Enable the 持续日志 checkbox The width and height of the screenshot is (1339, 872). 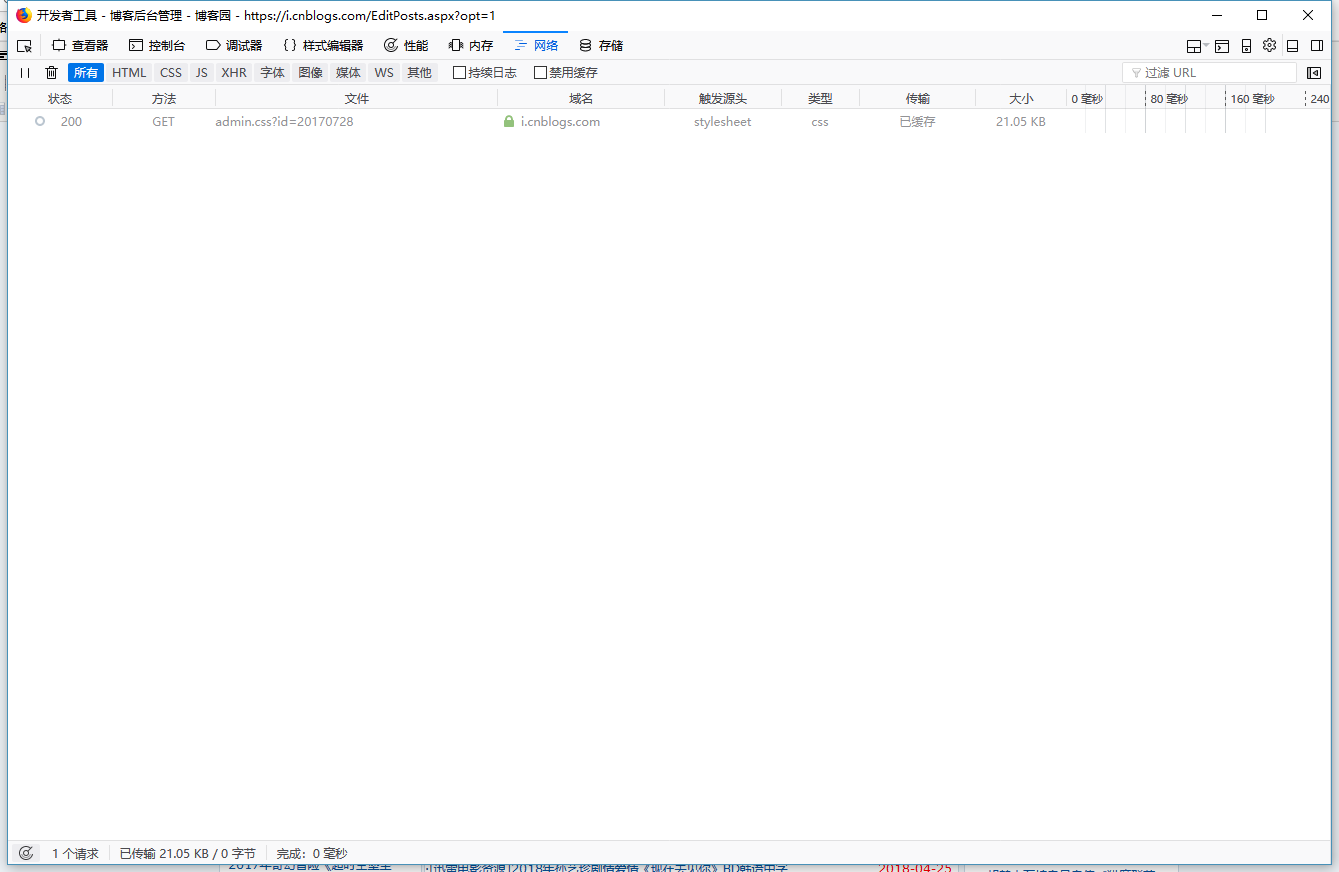tap(460, 73)
